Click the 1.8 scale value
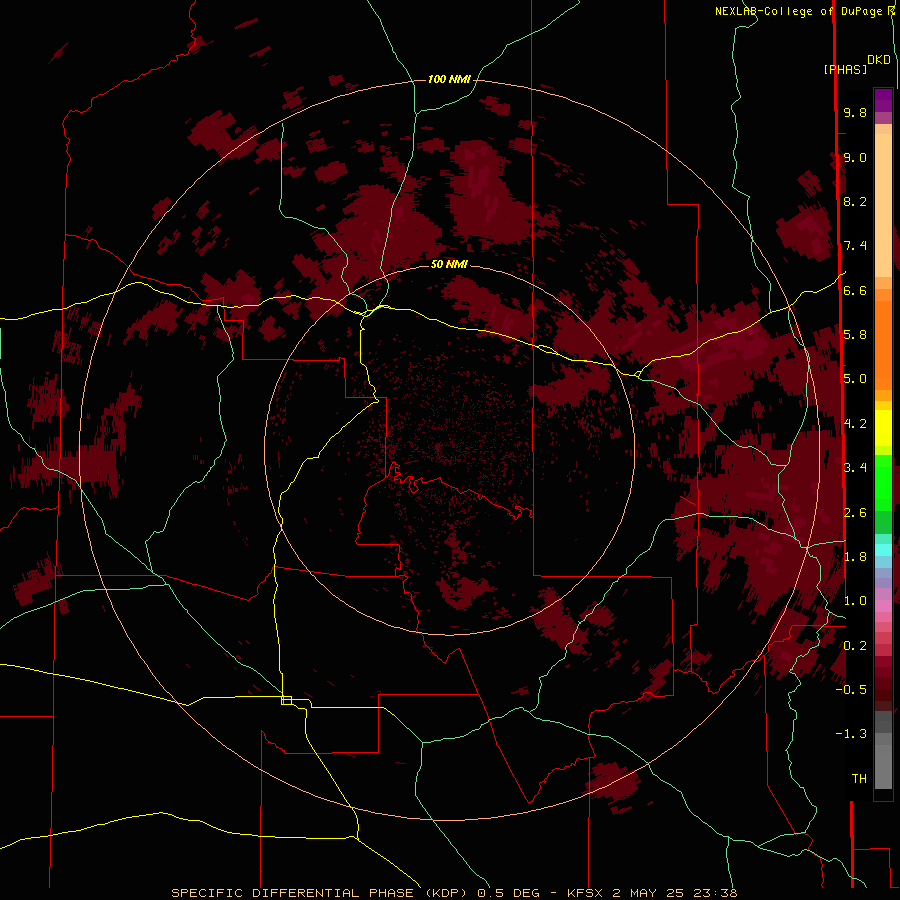Screen dimensions: 900x900 [855, 557]
